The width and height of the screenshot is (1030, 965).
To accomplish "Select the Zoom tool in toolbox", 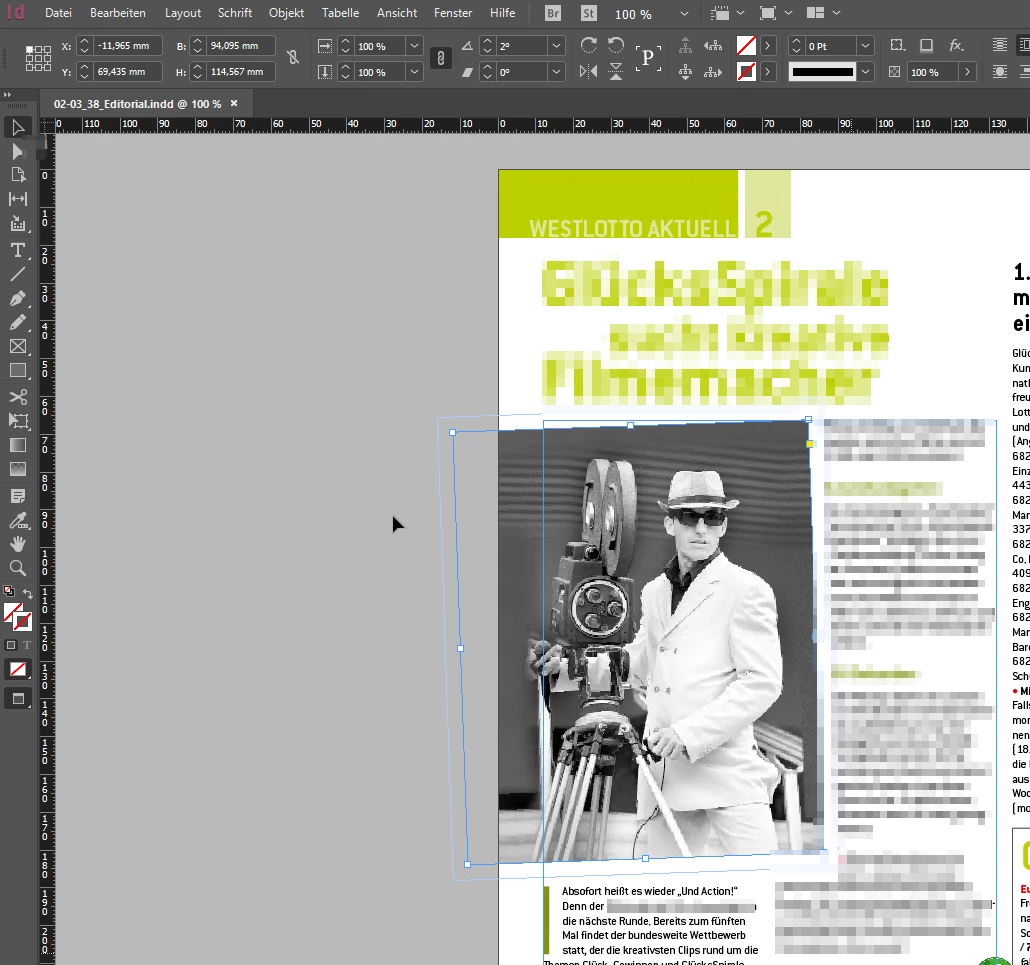I will click(18, 568).
